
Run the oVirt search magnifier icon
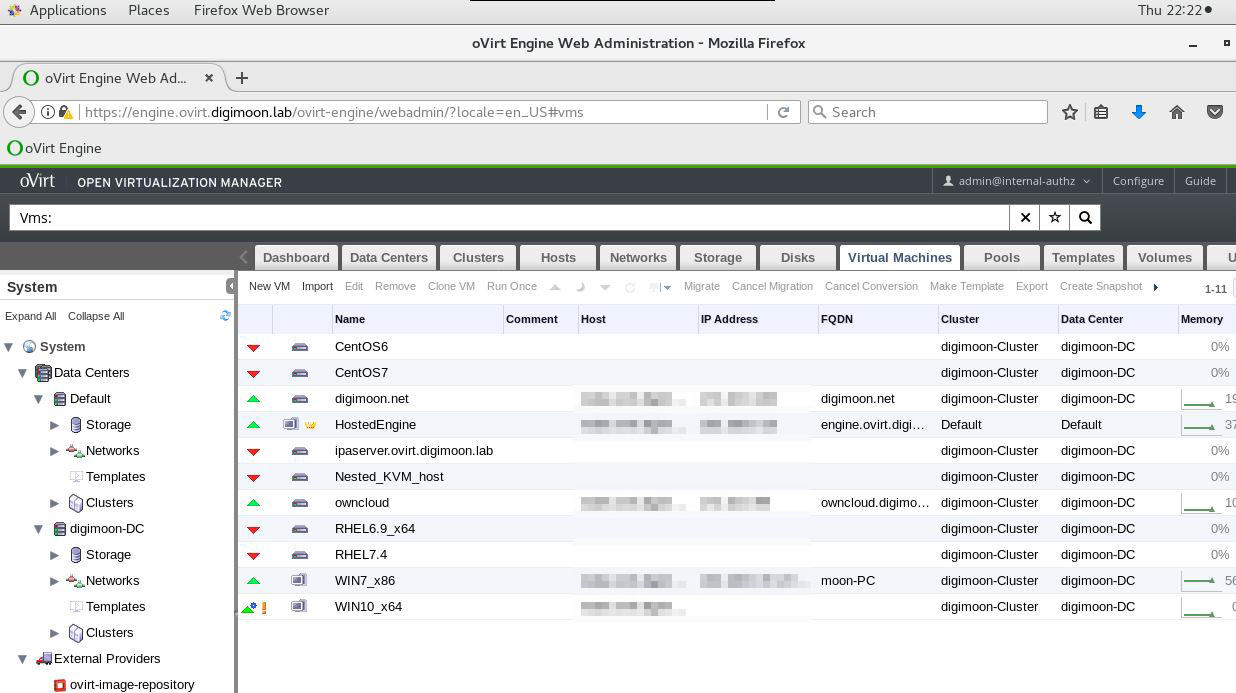(1085, 217)
